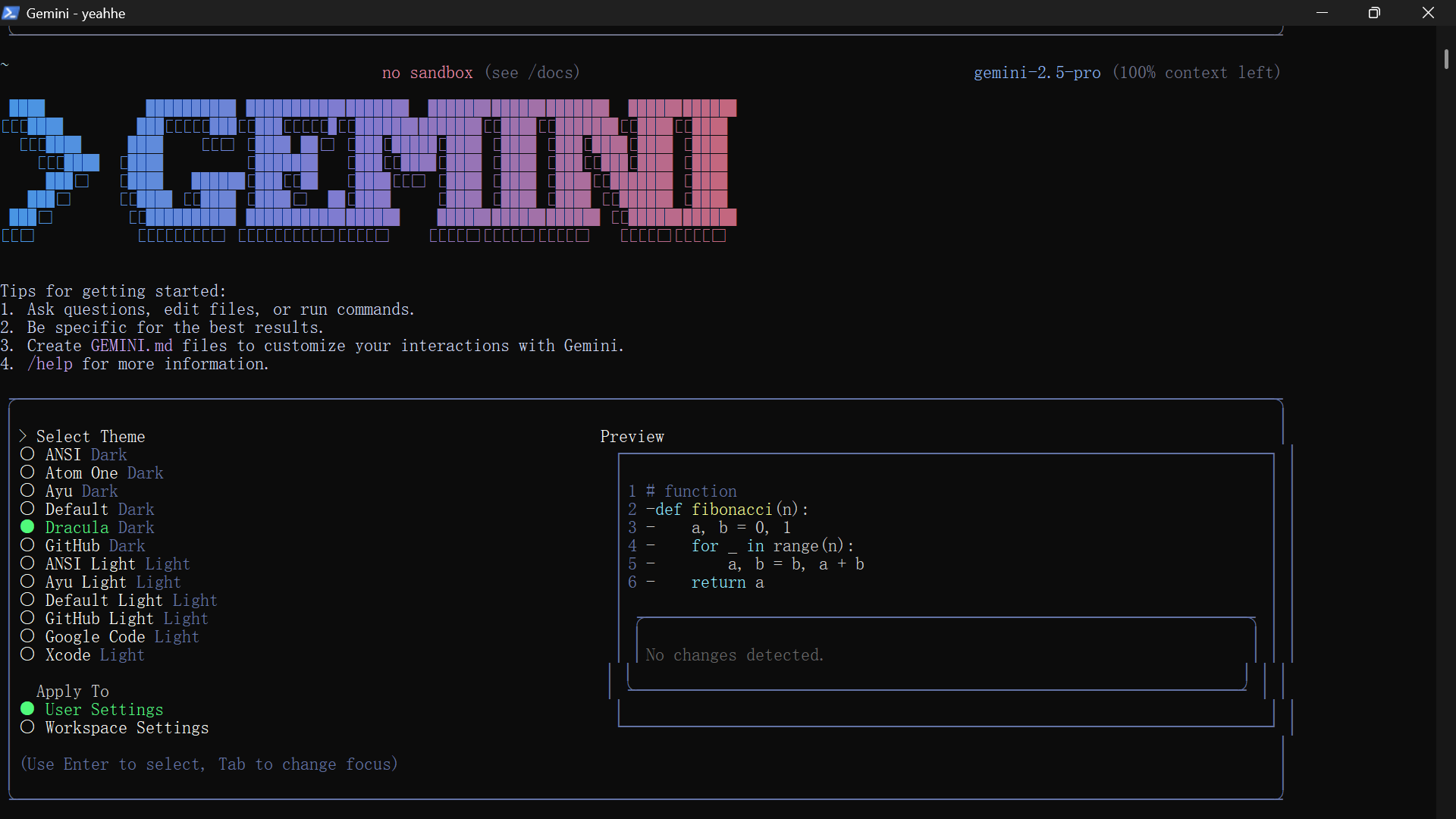
Task: Click the selected Dracula Dark radio button
Action: [27, 527]
